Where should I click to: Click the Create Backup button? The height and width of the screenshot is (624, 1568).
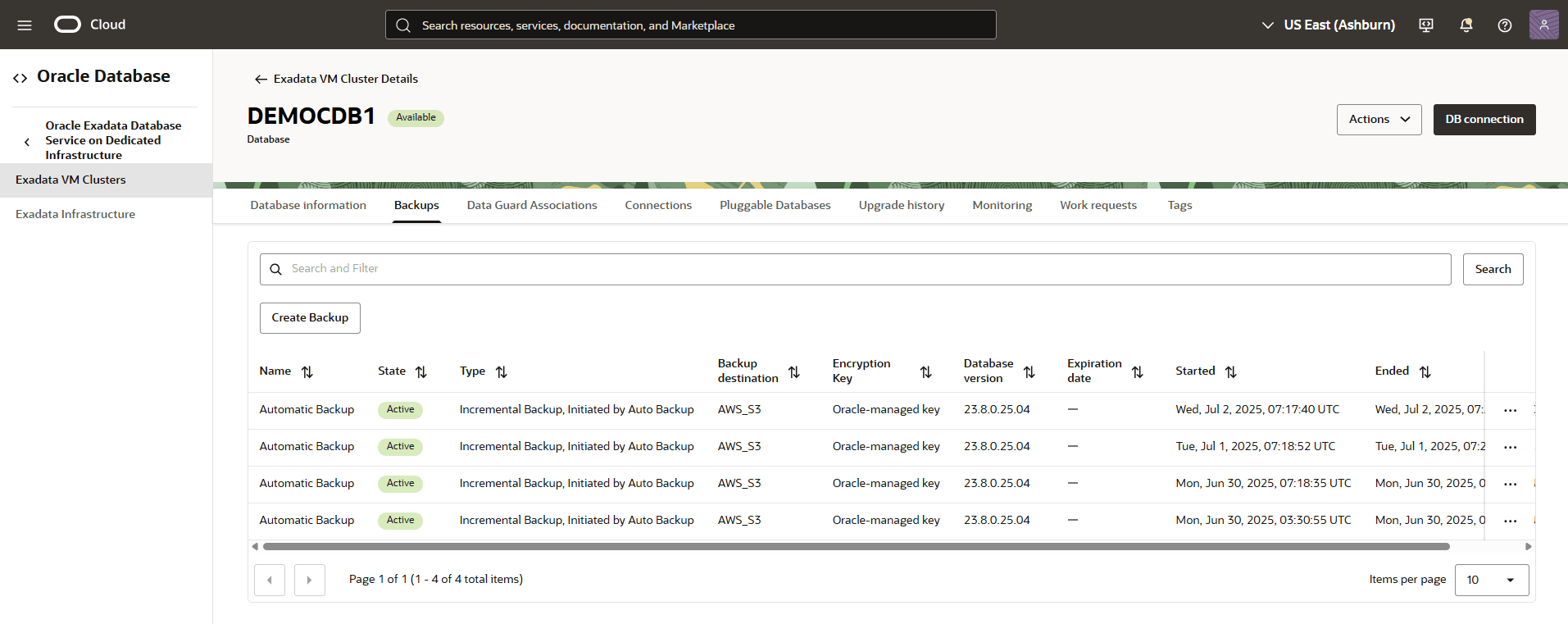[x=310, y=318]
